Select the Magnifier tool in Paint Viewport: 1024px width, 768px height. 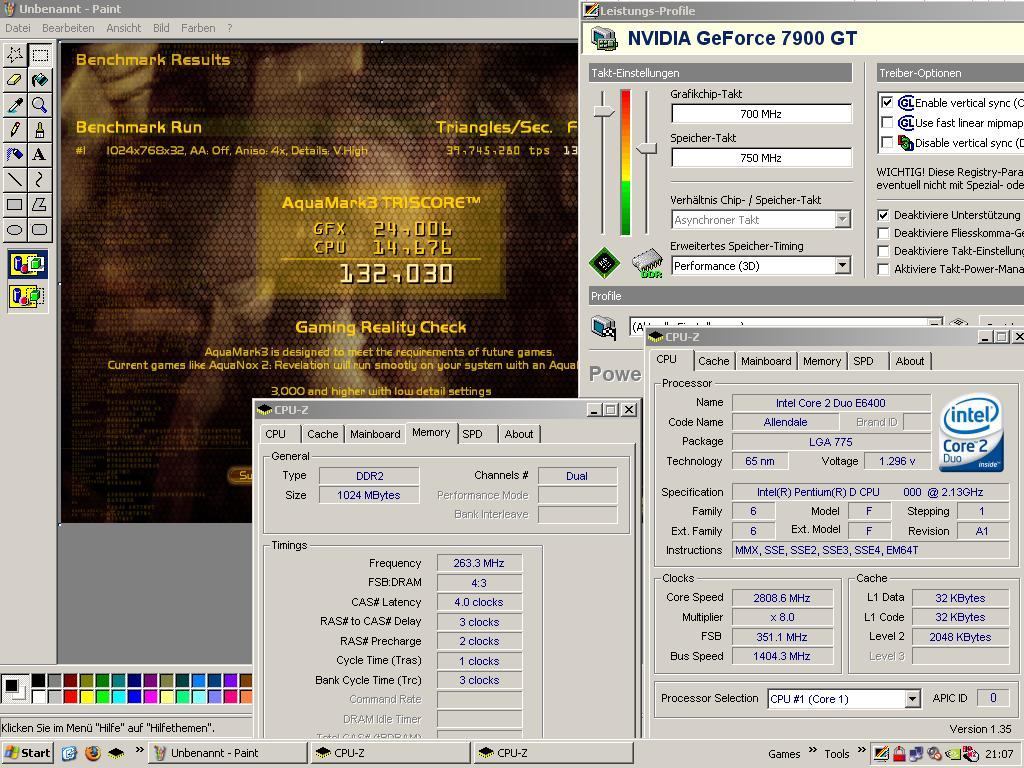point(40,104)
